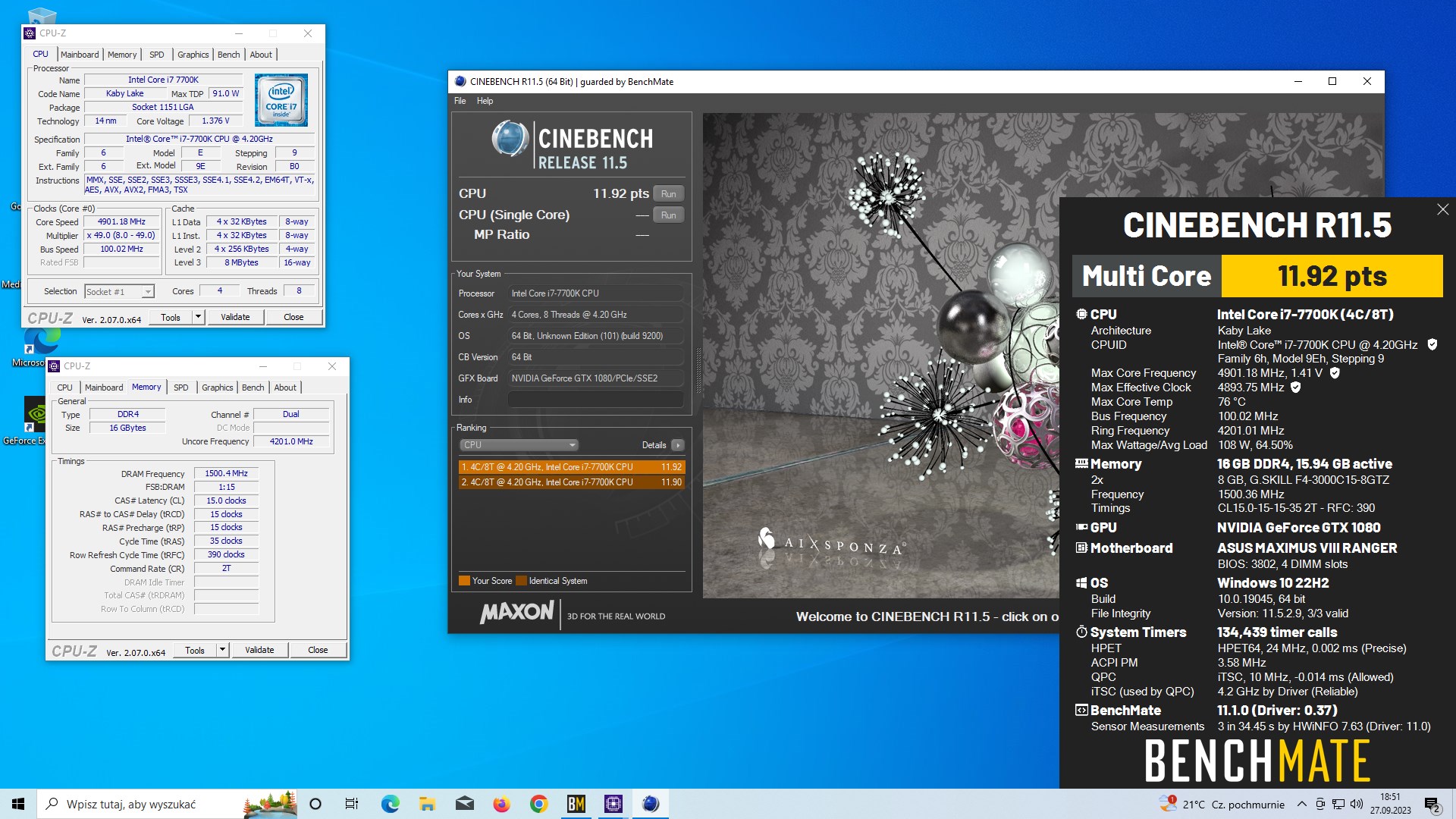Run the CPU Single Core test
1456x819 pixels.
point(668,215)
